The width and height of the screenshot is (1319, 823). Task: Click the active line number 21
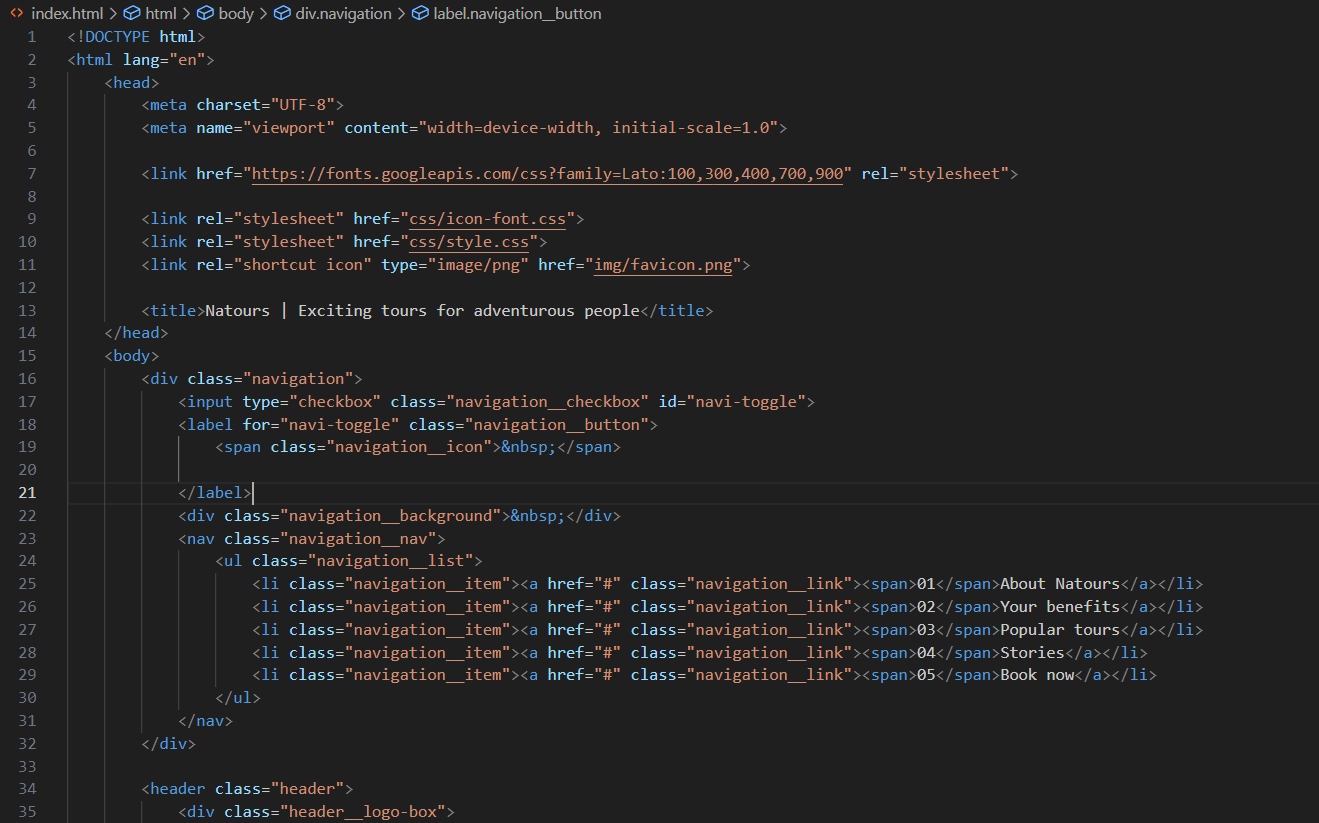(27, 492)
